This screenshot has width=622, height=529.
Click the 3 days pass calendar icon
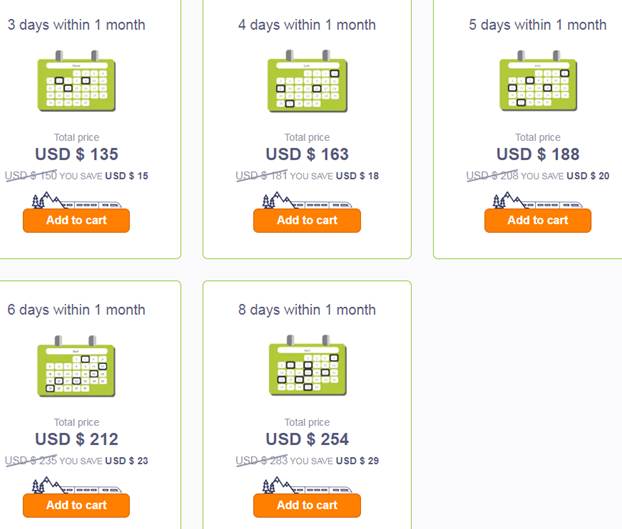tap(77, 81)
